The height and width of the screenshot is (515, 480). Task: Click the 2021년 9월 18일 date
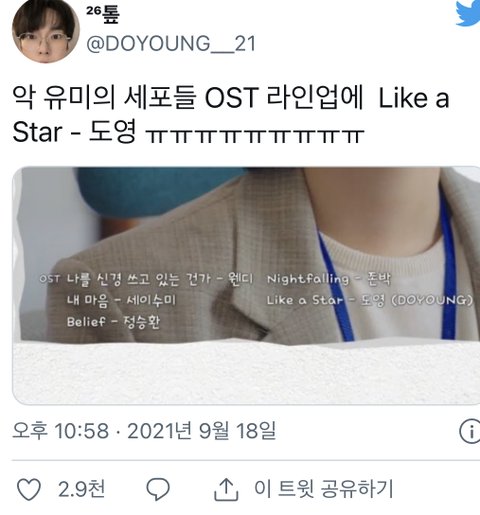click(202, 431)
